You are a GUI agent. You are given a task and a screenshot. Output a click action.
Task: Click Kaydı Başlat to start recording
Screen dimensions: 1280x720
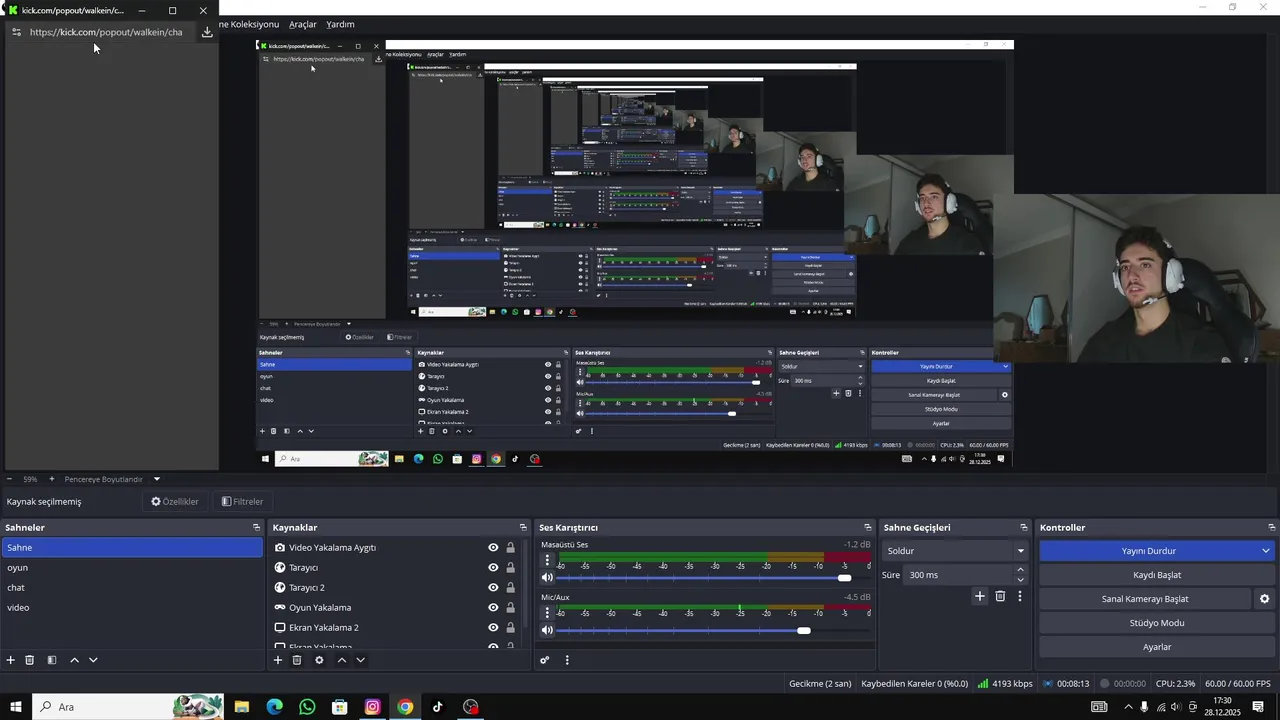click(1157, 575)
